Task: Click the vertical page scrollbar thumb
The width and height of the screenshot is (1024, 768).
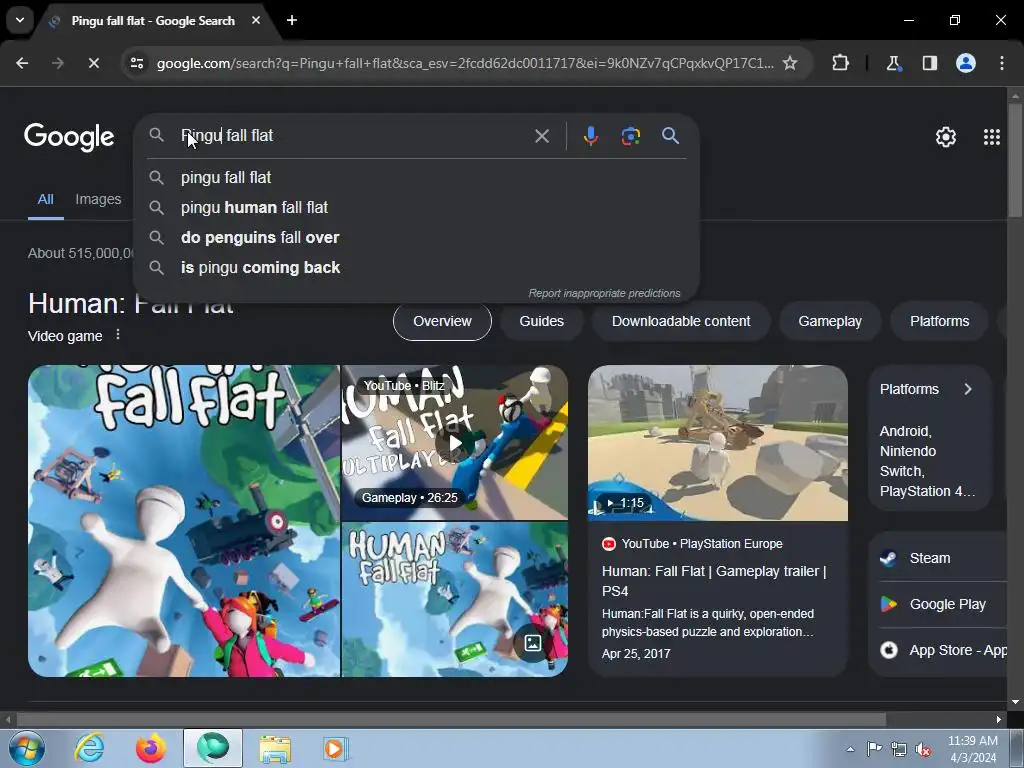Action: coord(1015,160)
